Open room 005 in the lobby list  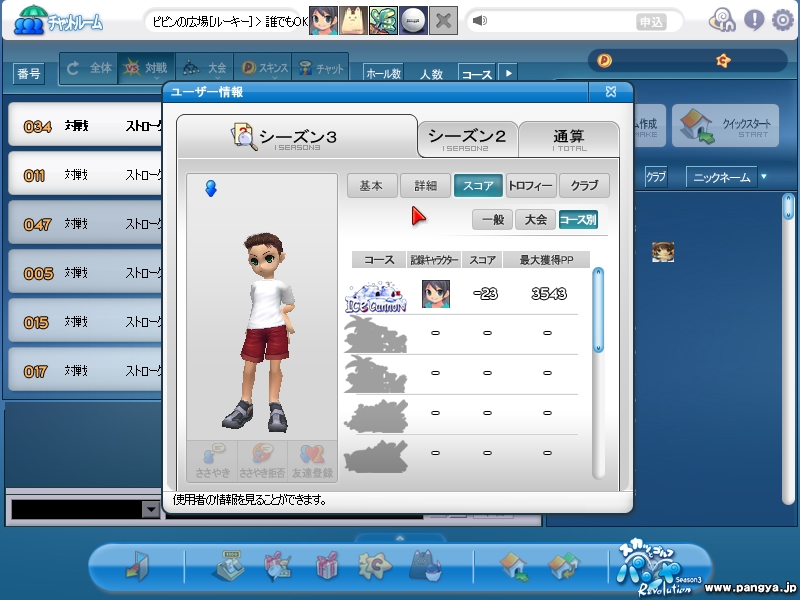coord(85,272)
